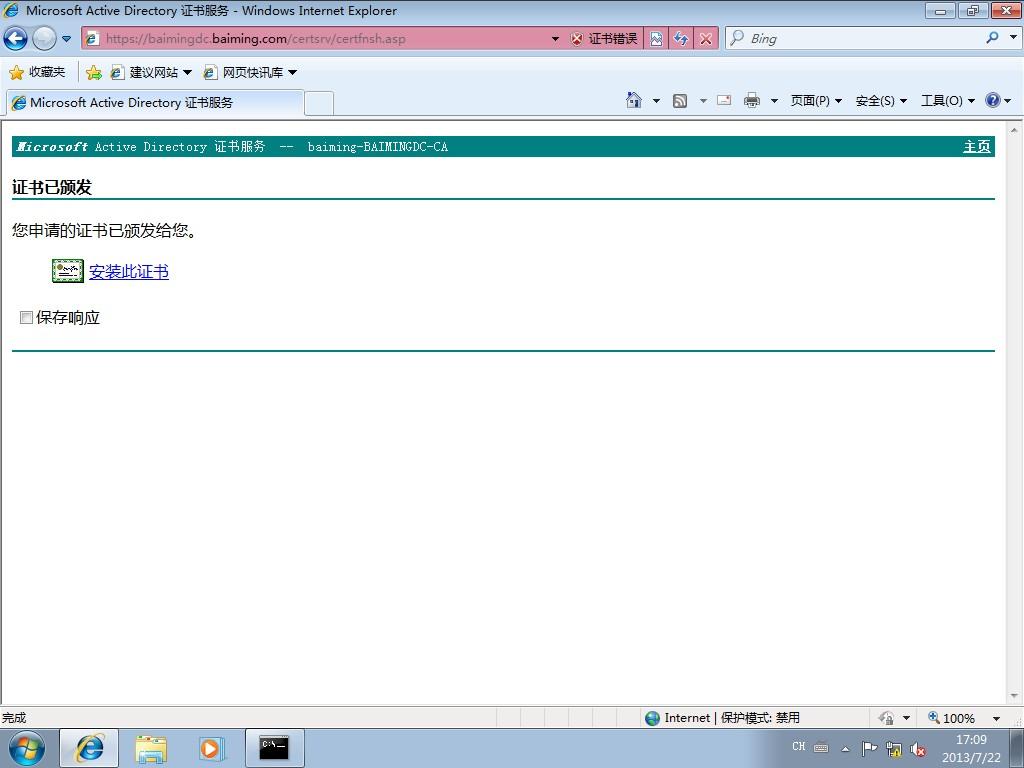Viewport: 1024px width, 768px height.
Task: Click the 主页 link in header
Action: (976, 146)
